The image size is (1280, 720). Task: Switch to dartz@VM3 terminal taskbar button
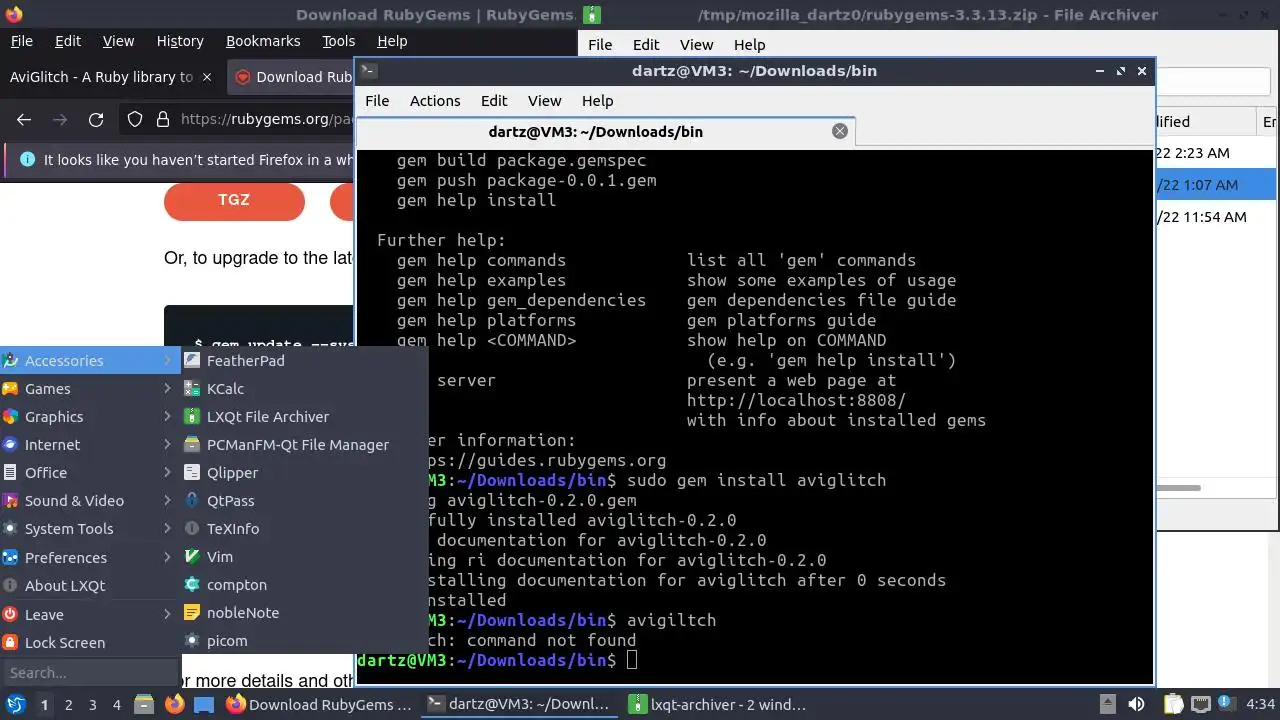click(518, 704)
